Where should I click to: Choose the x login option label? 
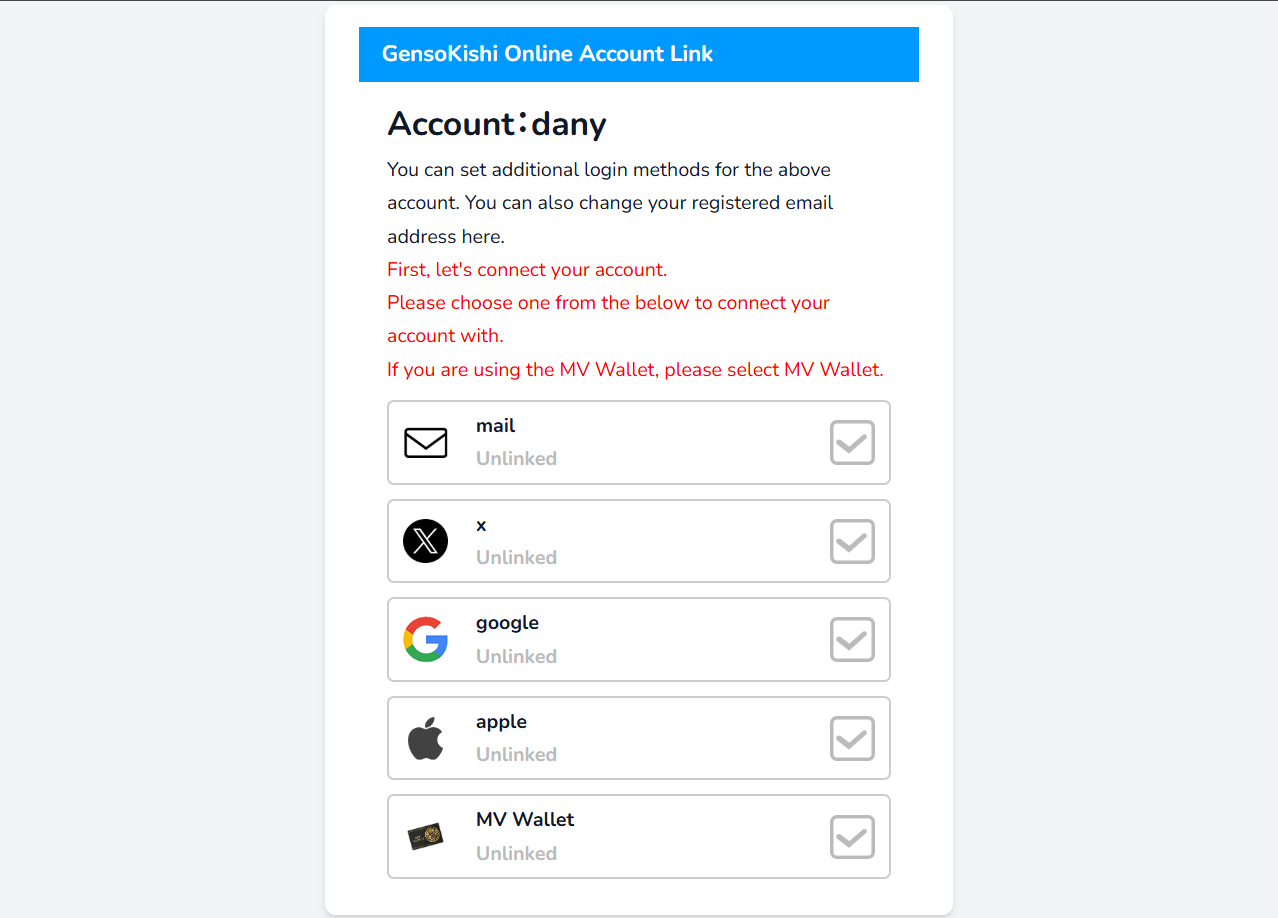click(481, 525)
